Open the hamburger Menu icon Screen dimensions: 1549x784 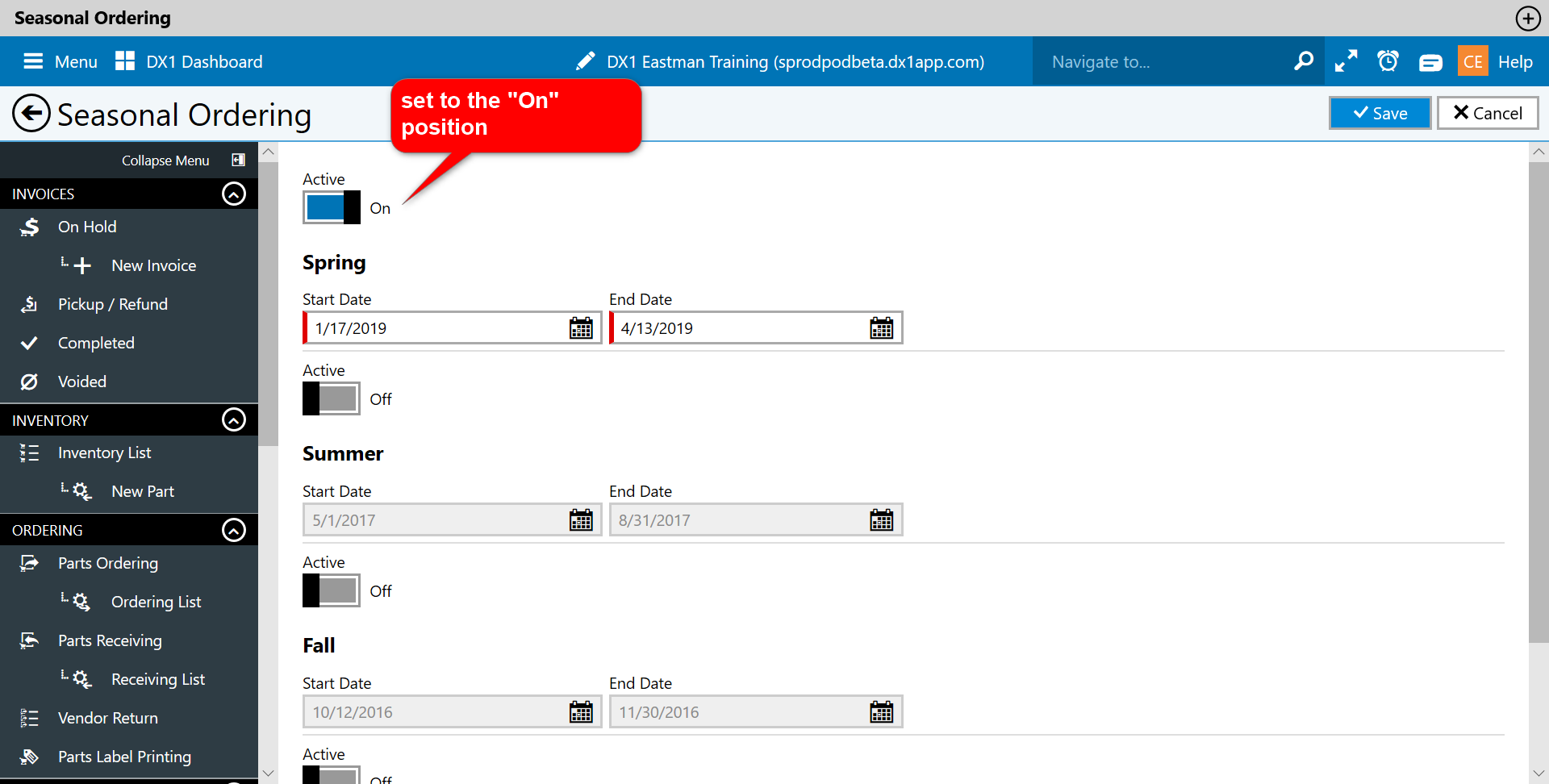pyautogui.click(x=33, y=61)
